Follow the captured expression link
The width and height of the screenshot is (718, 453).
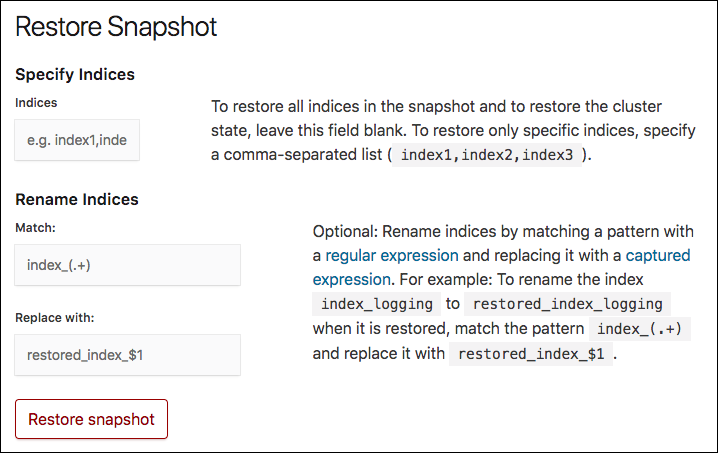(x=501, y=267)
